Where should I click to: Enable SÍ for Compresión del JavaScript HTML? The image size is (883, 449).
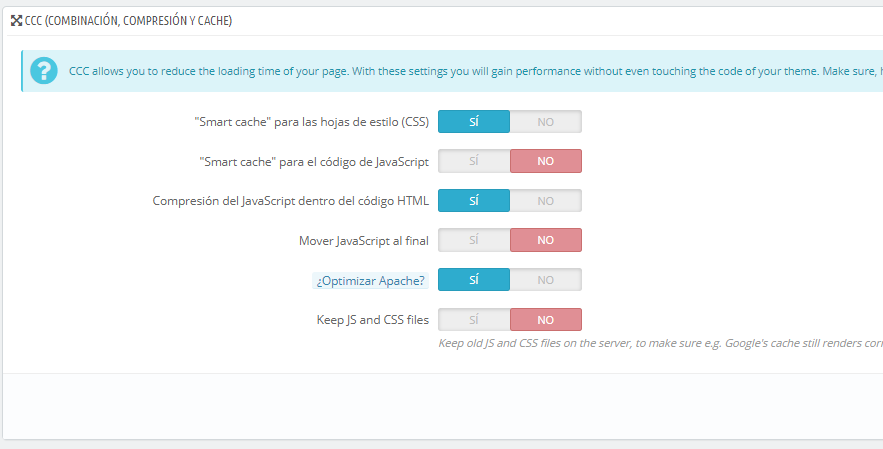pyautogui.click(x=474, y=201)
